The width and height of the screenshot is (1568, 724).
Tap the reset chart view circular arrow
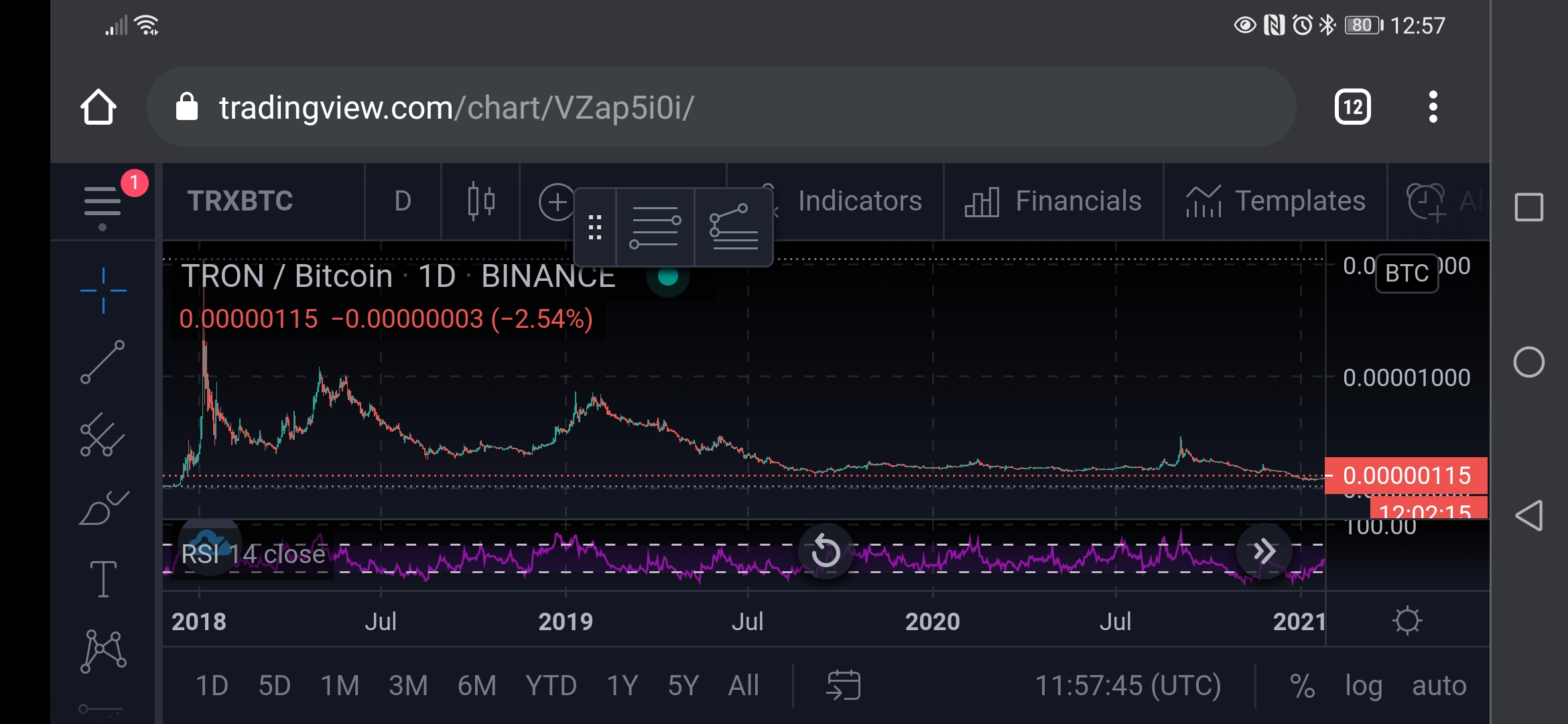click(826, 551)
